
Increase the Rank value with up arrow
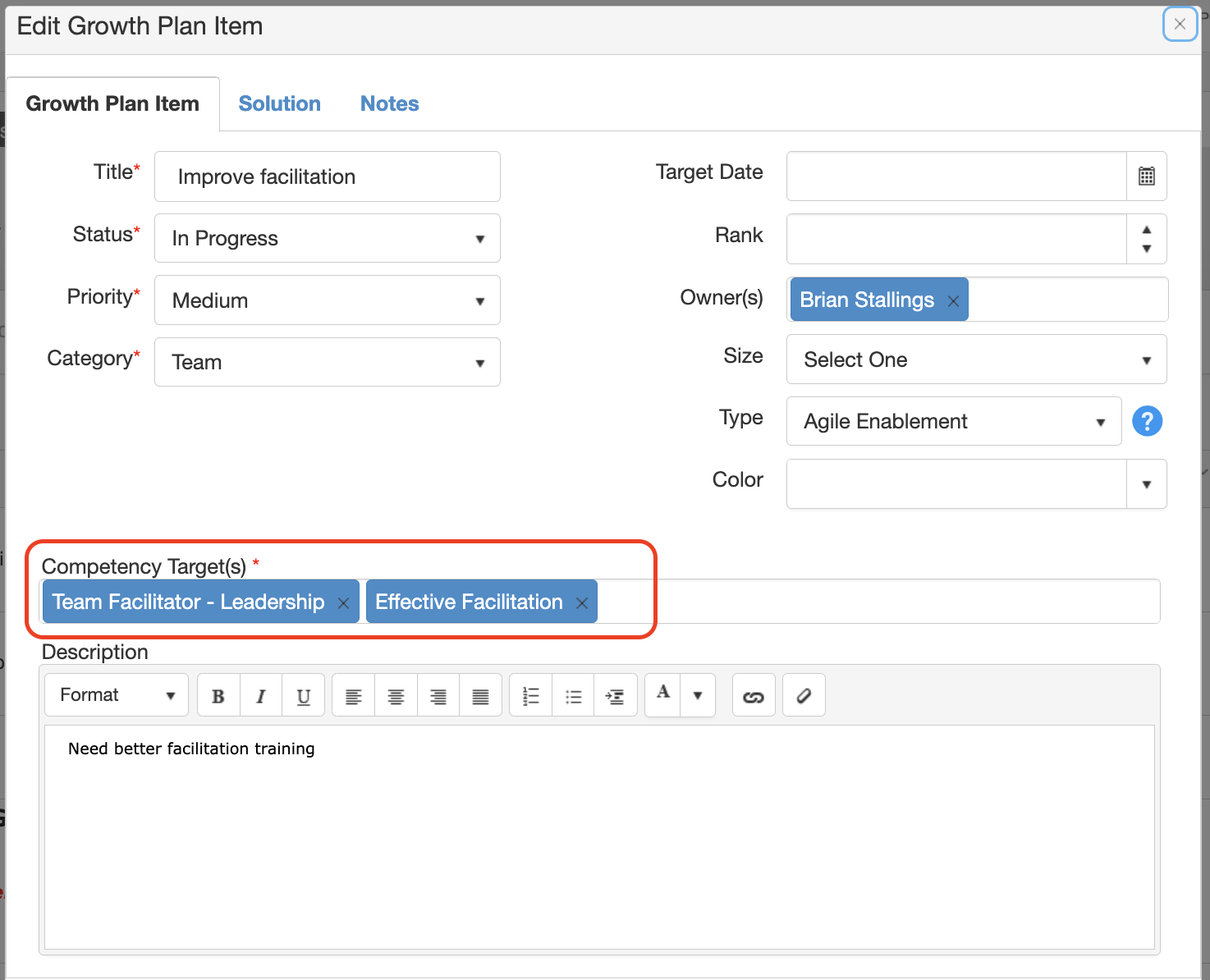[x=1147, y=230]
